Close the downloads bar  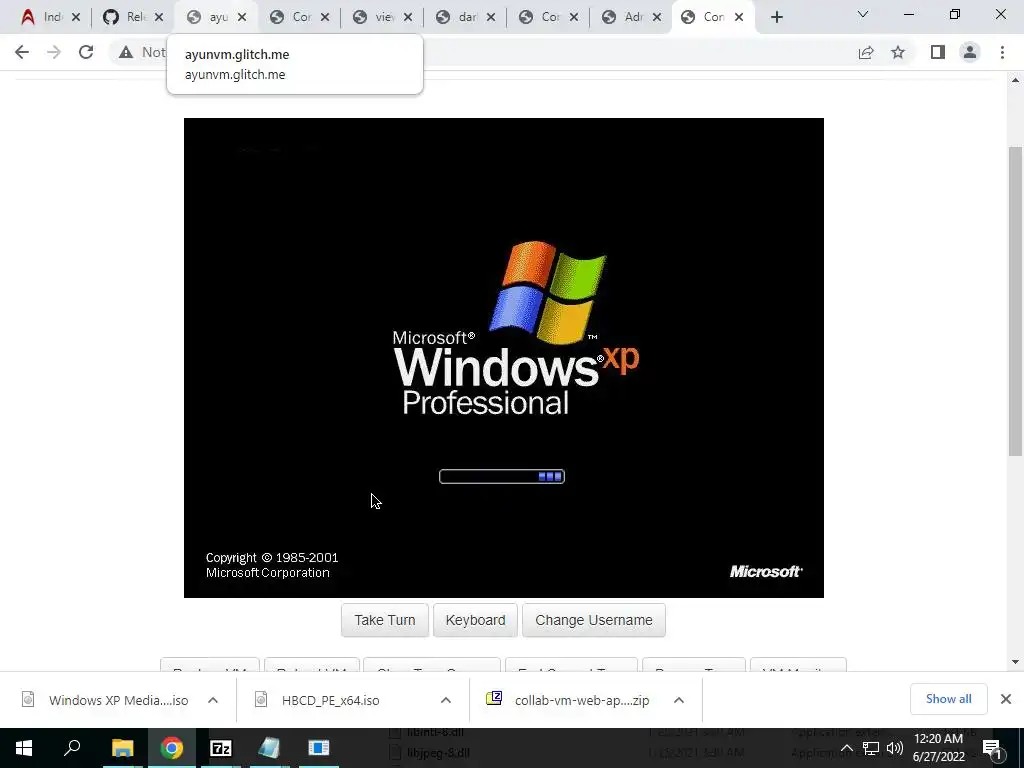click(1006, 699)
